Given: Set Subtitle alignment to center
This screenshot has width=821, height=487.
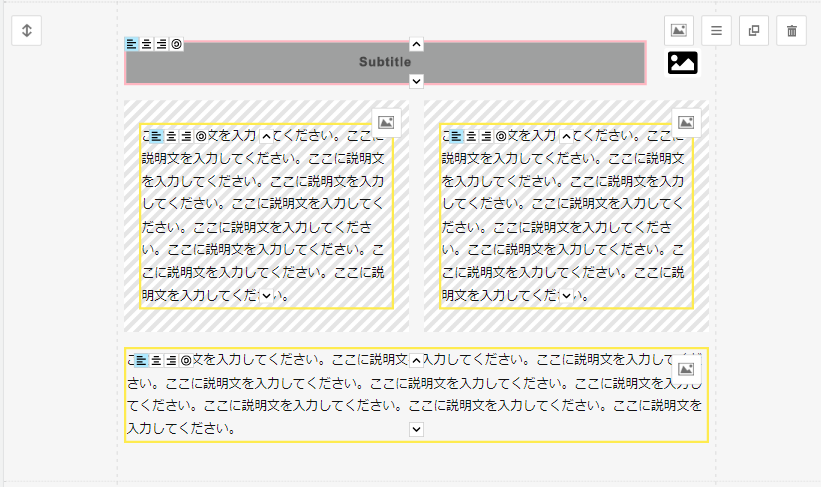Looking at the screenshot, I should [147, 44].
